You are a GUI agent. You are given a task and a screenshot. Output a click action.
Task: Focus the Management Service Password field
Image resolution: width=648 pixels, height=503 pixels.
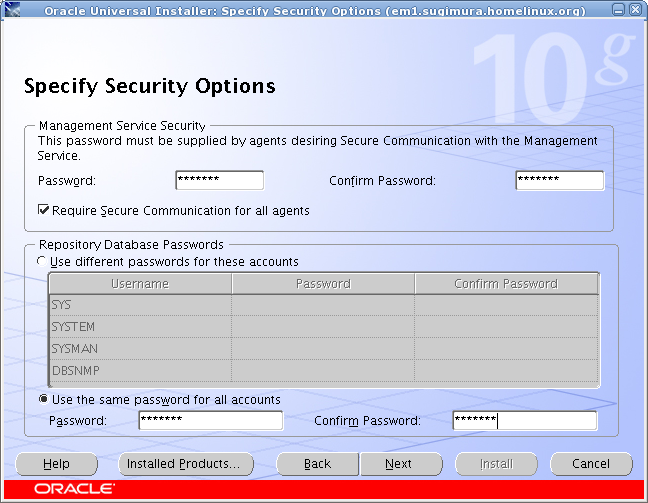219,180
